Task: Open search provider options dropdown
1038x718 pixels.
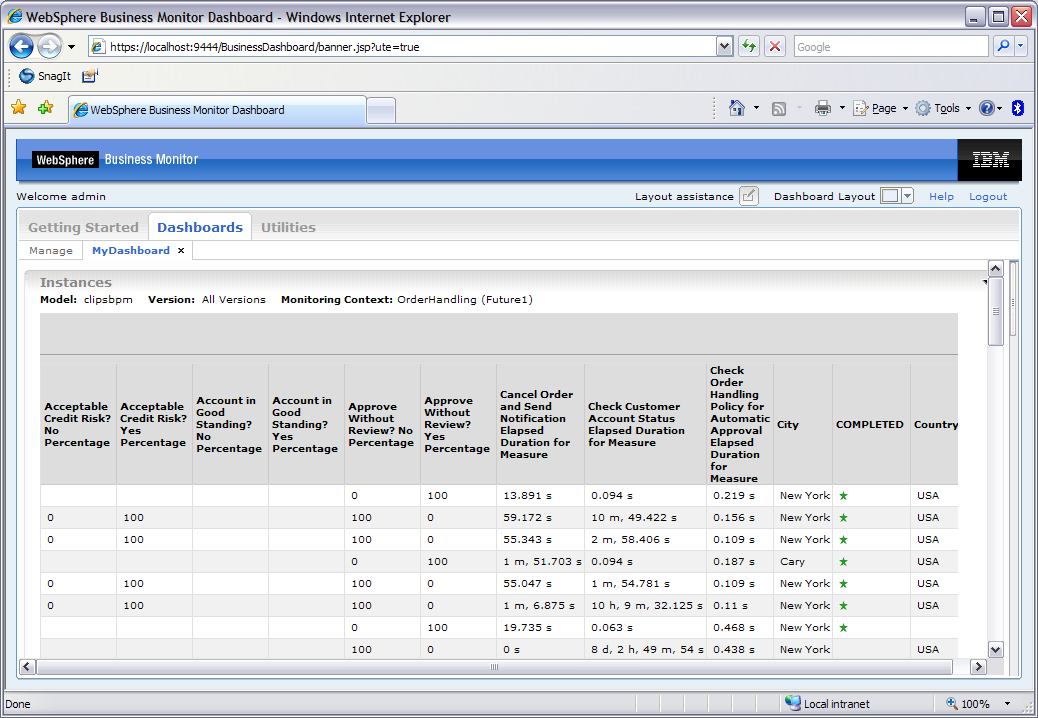Action: coord(1020,46)
